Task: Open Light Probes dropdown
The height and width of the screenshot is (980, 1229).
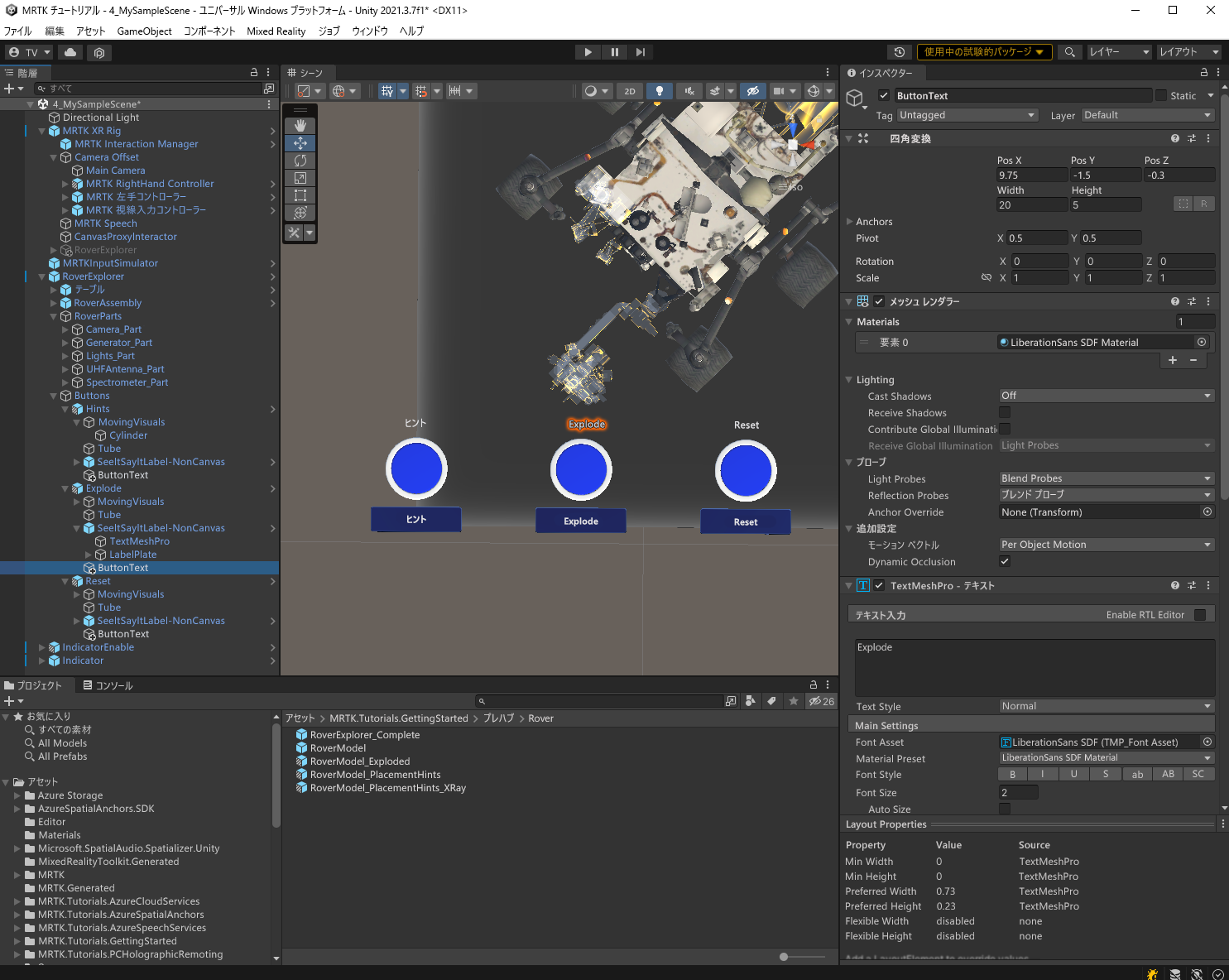Action: [1107, 478]
